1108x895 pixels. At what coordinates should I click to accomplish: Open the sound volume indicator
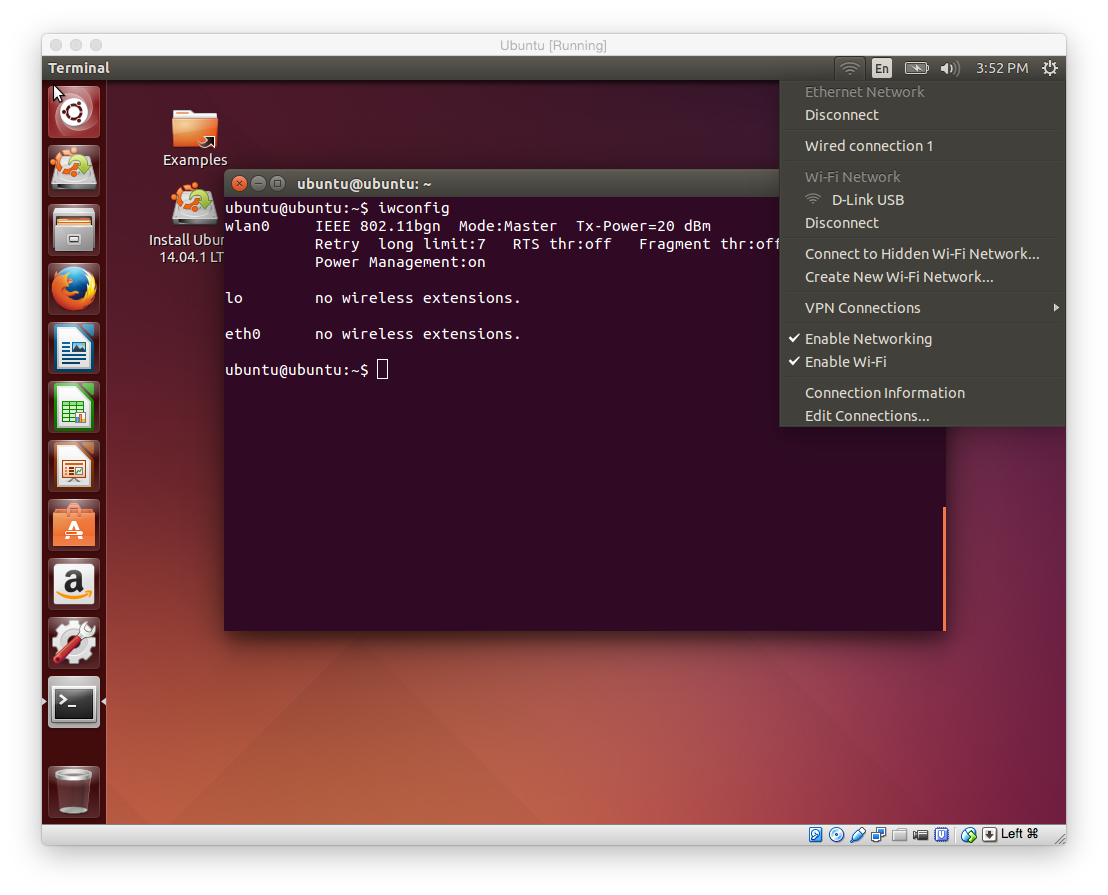pyautogui.click(x=950, y=68)
